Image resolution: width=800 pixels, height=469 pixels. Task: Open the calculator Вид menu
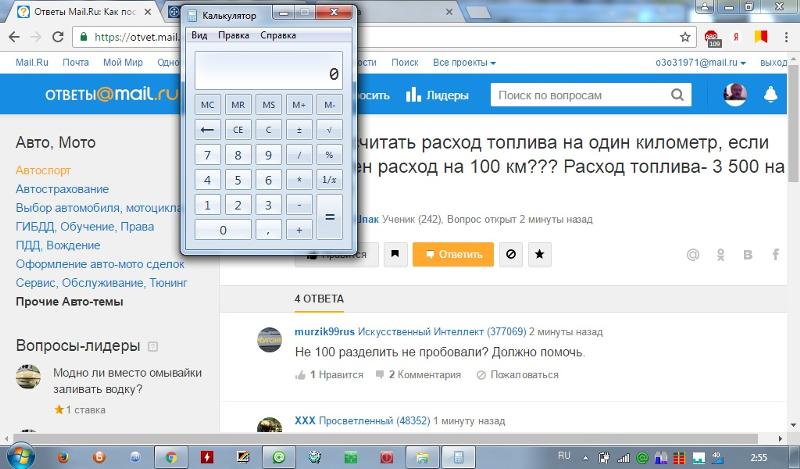[x=199, y=35]
